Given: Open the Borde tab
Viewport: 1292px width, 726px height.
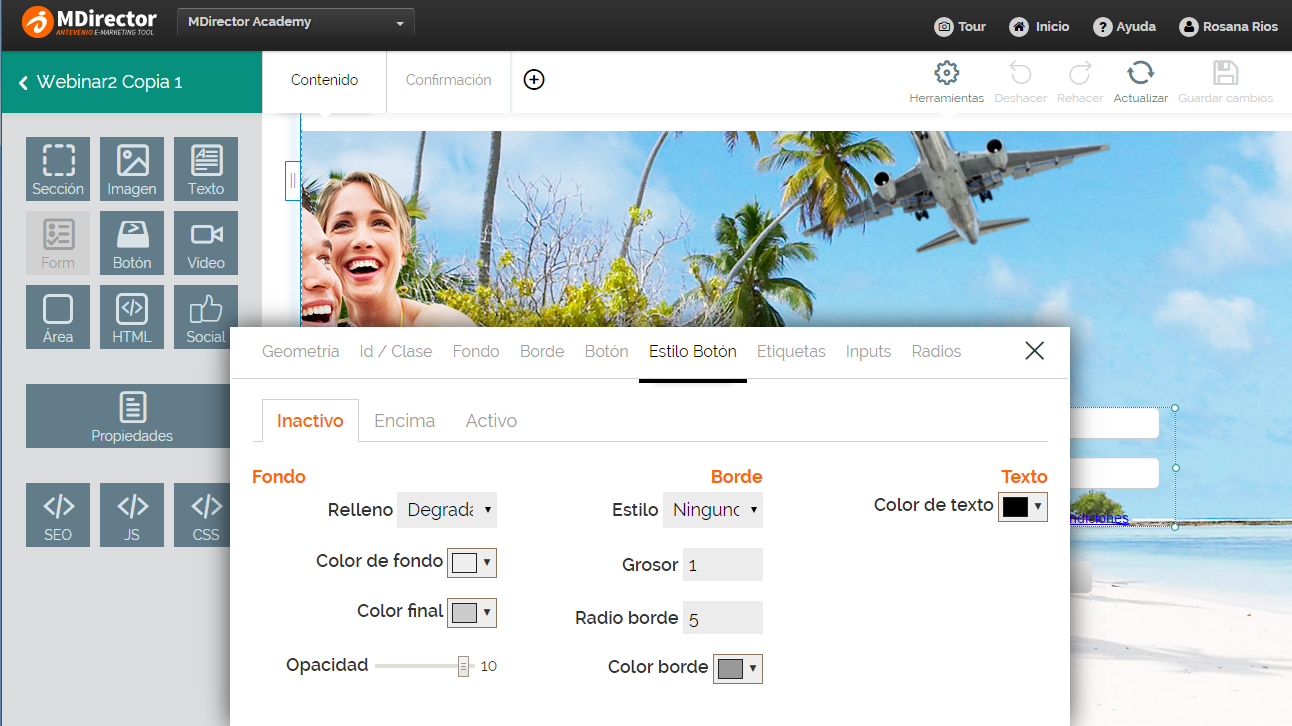Looking at the screenshot, I should pos(542,351).
